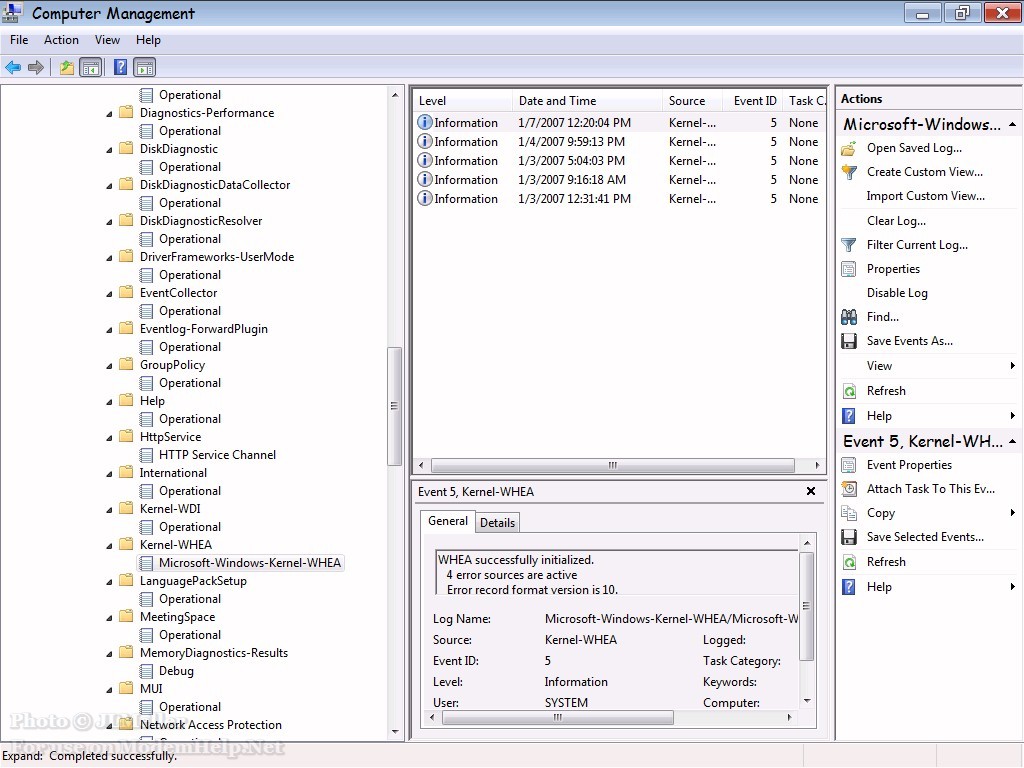
Task: Click the Back arrow toolbar icon
Action: click(13, 67)
